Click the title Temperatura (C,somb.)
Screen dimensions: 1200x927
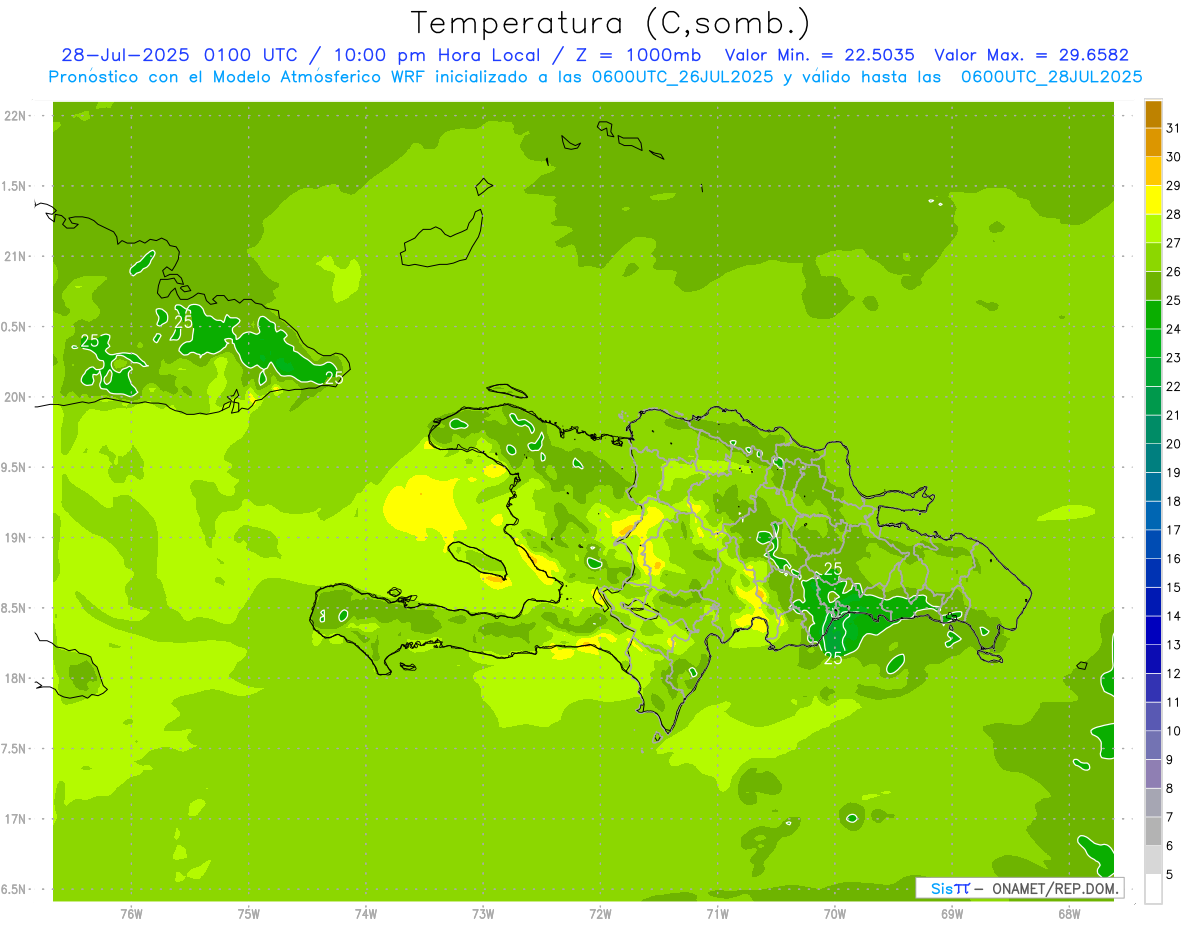[611, 23]
